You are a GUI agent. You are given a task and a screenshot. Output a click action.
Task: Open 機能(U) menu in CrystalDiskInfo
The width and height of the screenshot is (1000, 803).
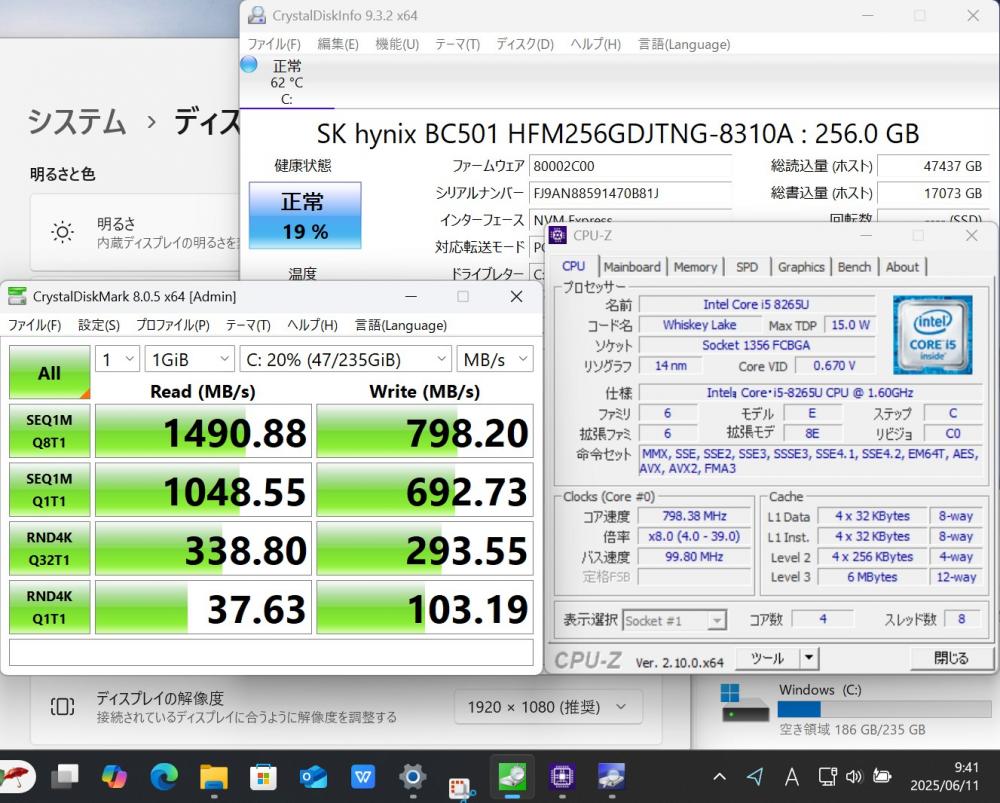(x=397, y=44)
